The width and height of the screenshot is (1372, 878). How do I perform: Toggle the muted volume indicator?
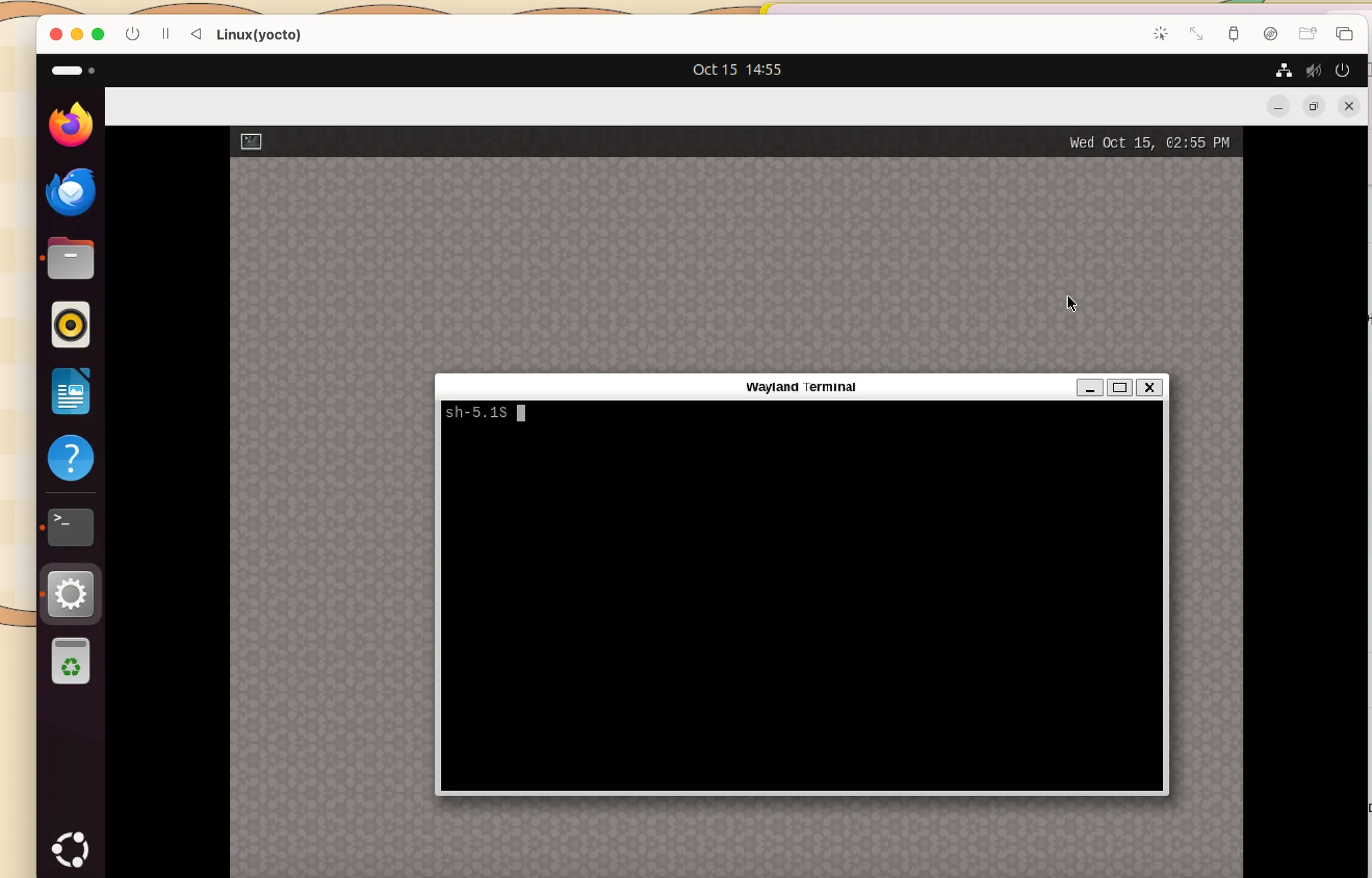pos(1313,70)
